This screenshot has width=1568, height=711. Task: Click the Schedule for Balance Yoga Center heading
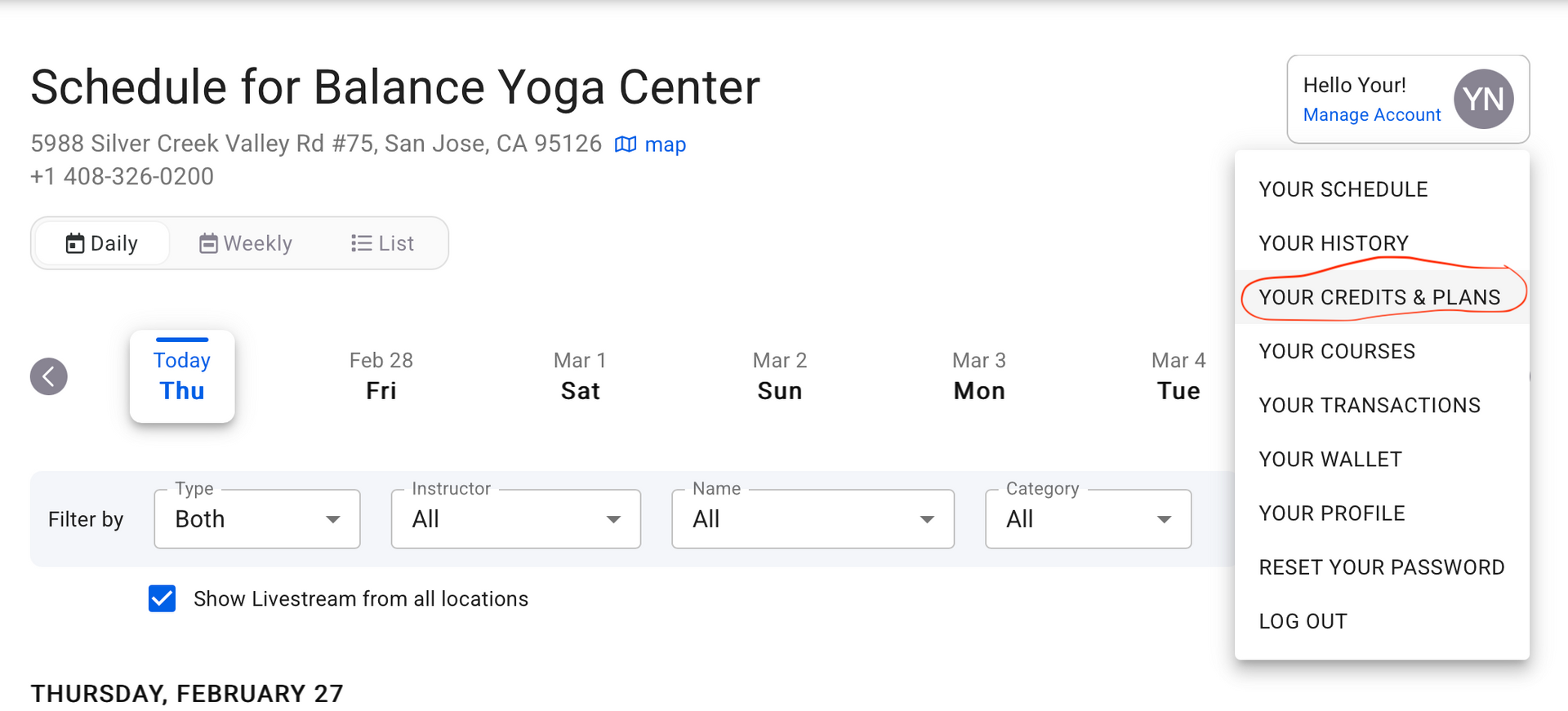tap(395, 87)
